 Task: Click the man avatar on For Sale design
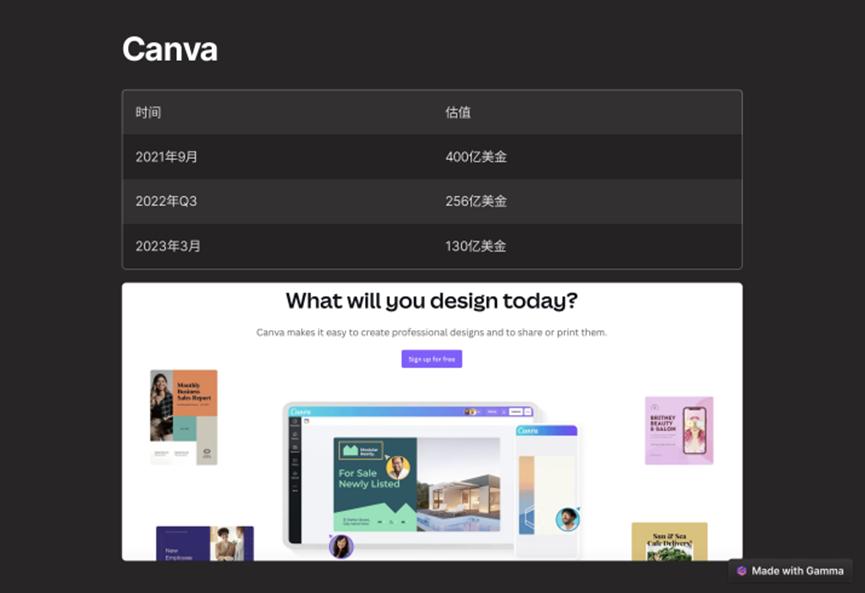398,467
